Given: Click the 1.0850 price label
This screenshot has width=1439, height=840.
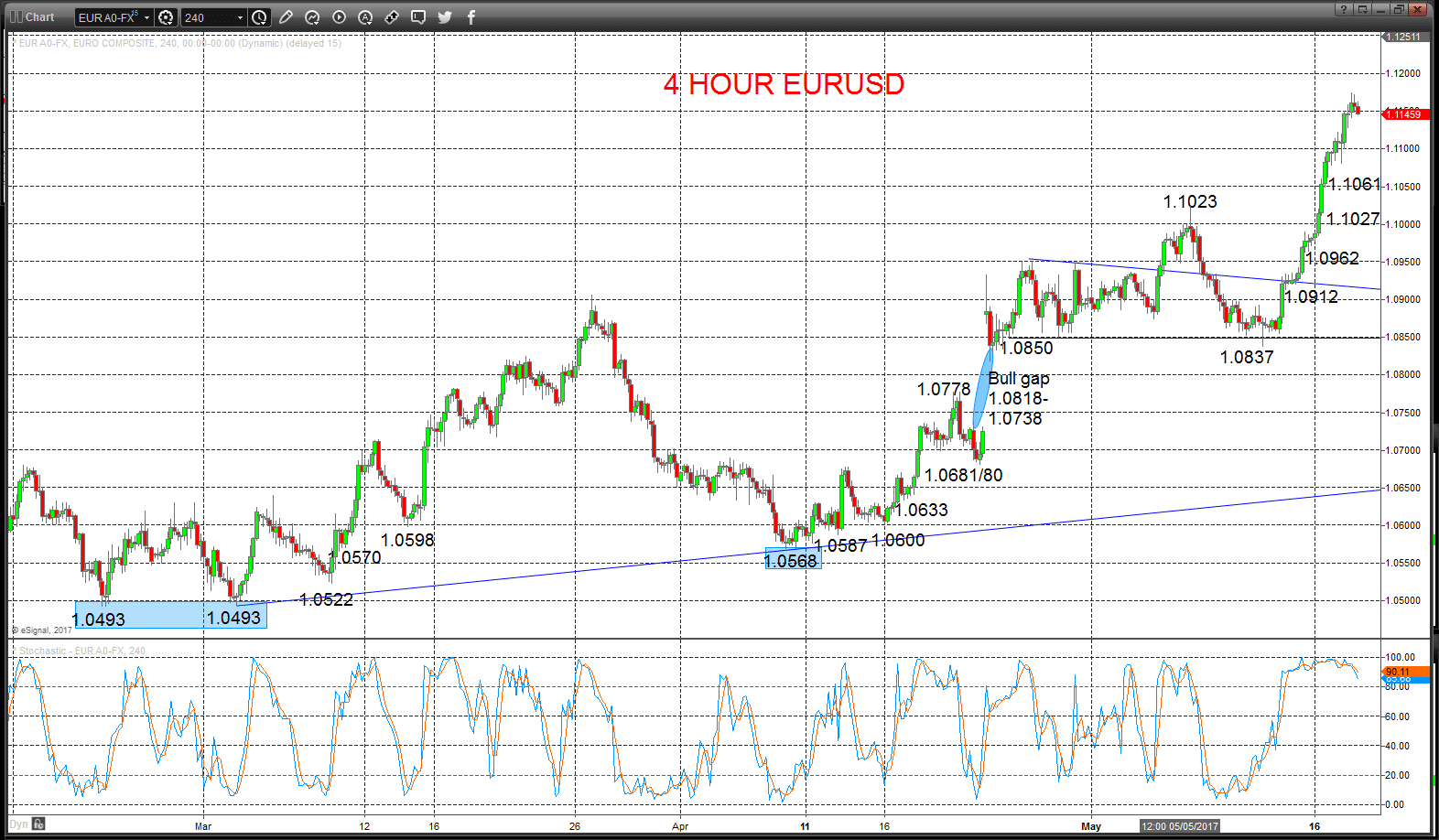Looking at the screenshot, I should click(1026, 348).
